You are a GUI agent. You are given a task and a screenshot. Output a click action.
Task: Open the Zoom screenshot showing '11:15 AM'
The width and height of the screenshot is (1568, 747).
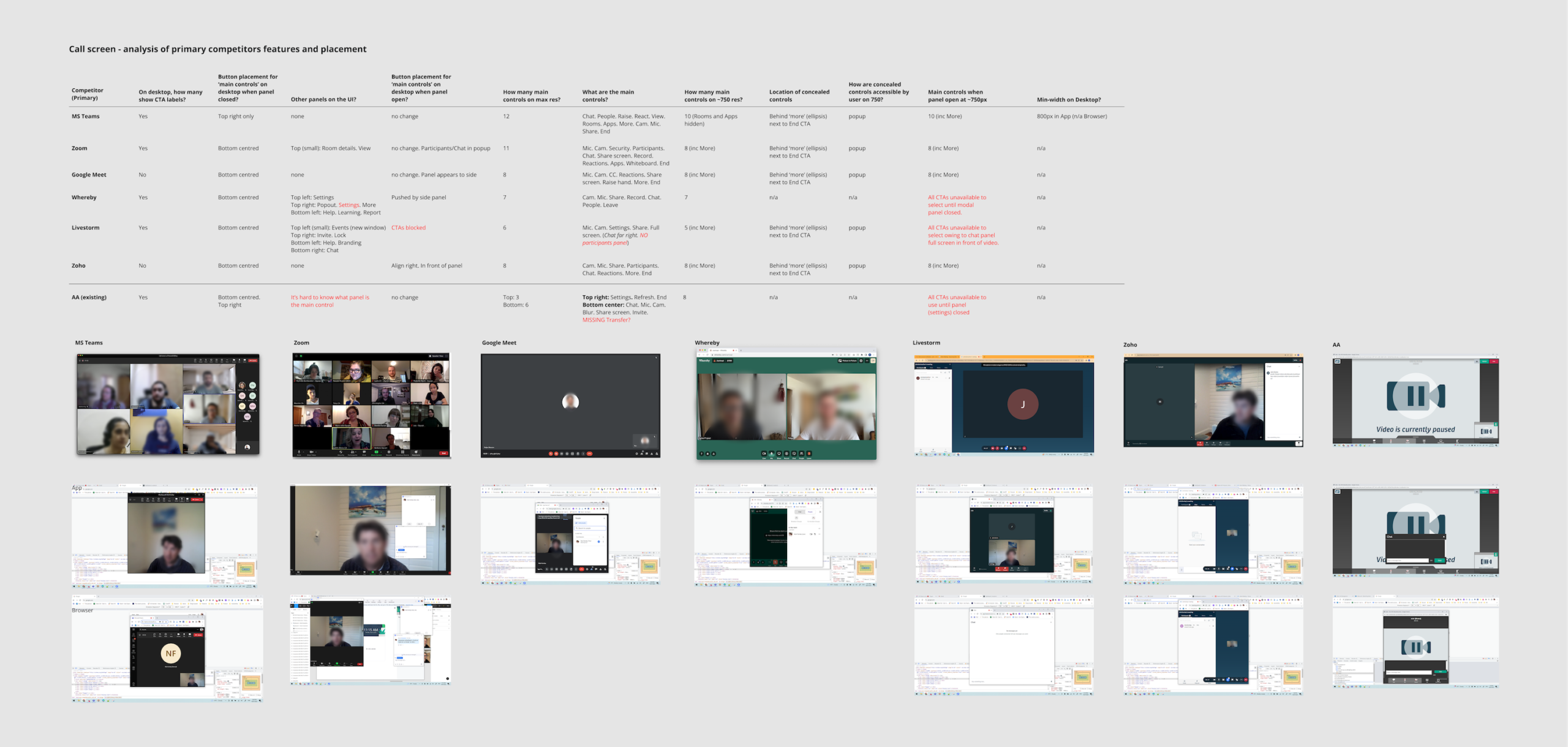coord(371,640)
